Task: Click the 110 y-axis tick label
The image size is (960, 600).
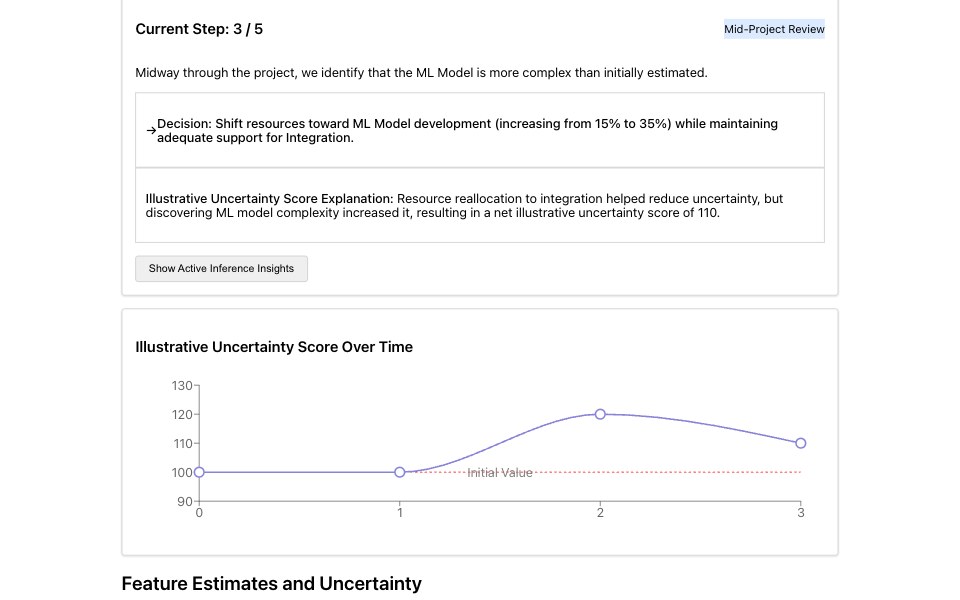Action: [x=182, y=443]
